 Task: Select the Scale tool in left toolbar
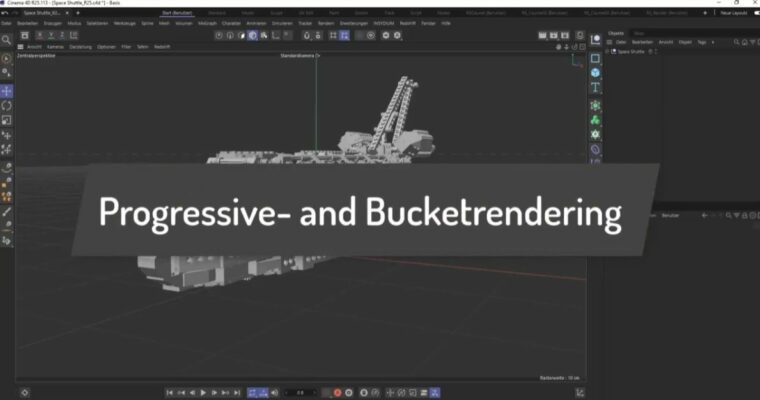tap(6, 120)
